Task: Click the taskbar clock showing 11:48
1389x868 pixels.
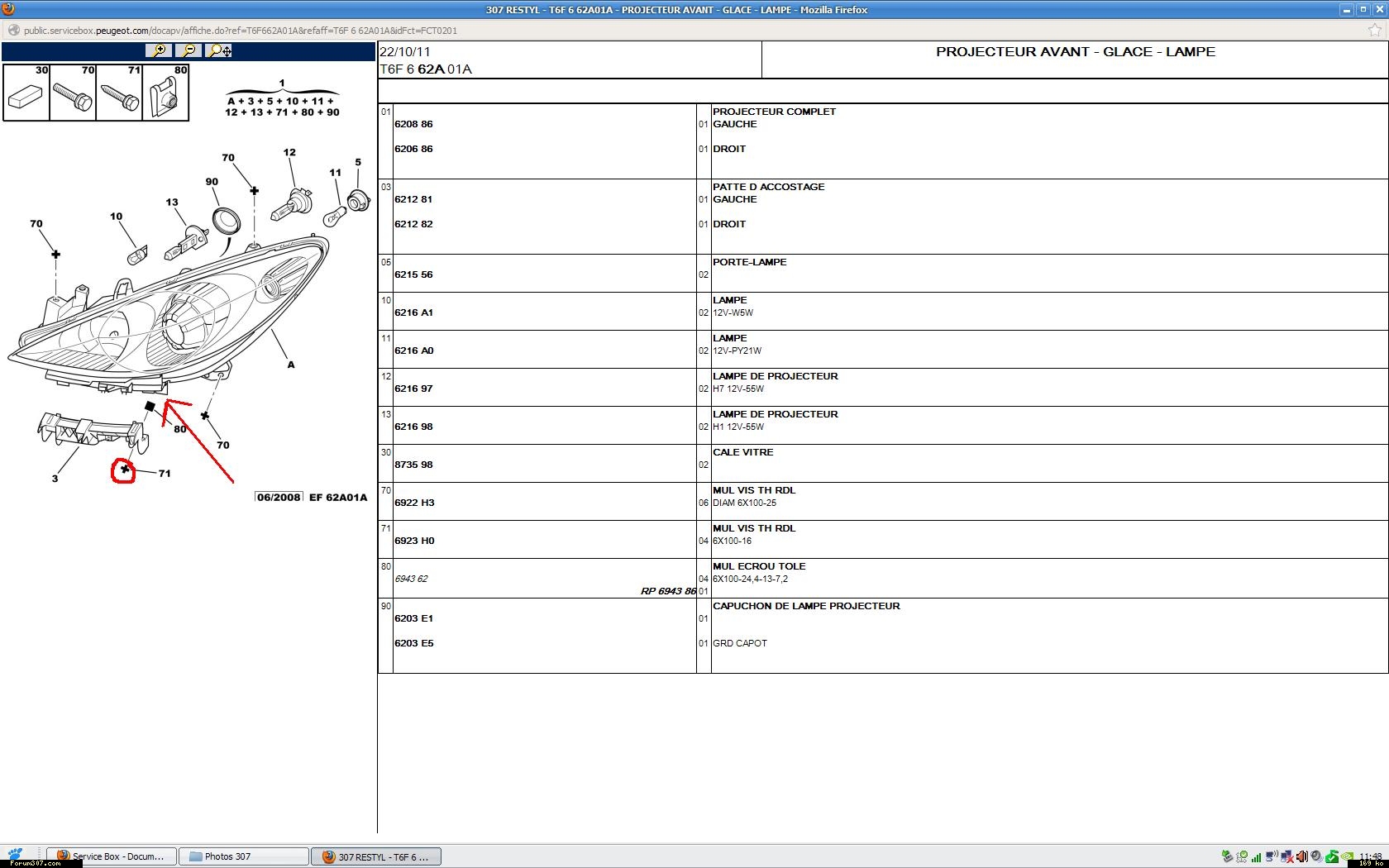Action: (x=1371, y=856)
